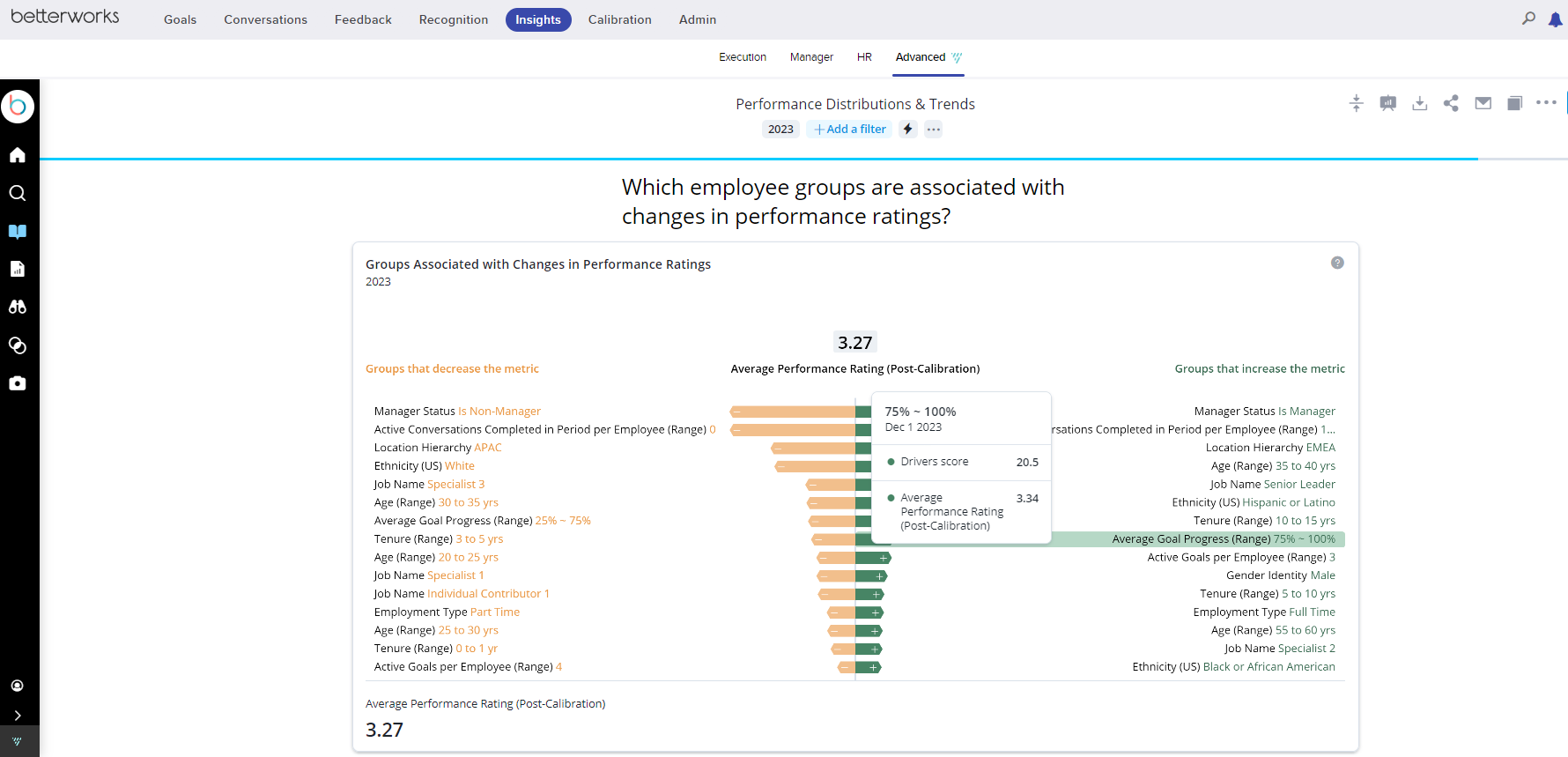Open the camera snapshot icon in the sidebar
The height and width of the screenshot is (757, 1568).
[18, 383]
